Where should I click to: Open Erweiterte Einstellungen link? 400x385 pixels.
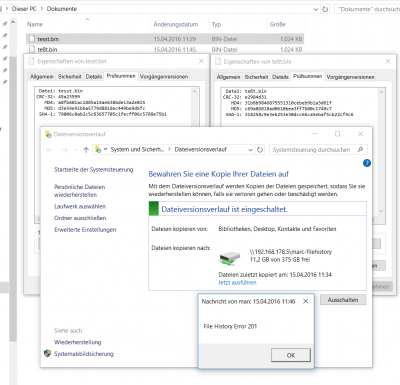85,230
